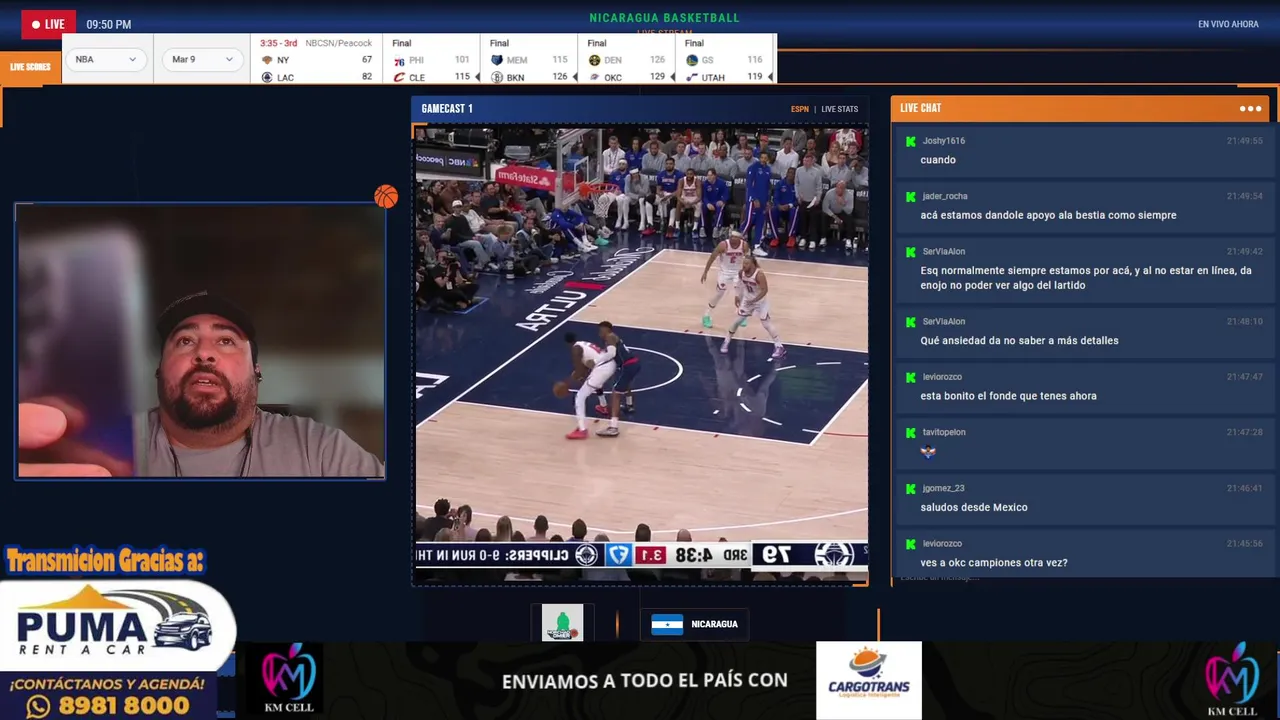The image size is (1280, 720).
Task: Click the left KM Cell logo
Action: tap(288, 680)
